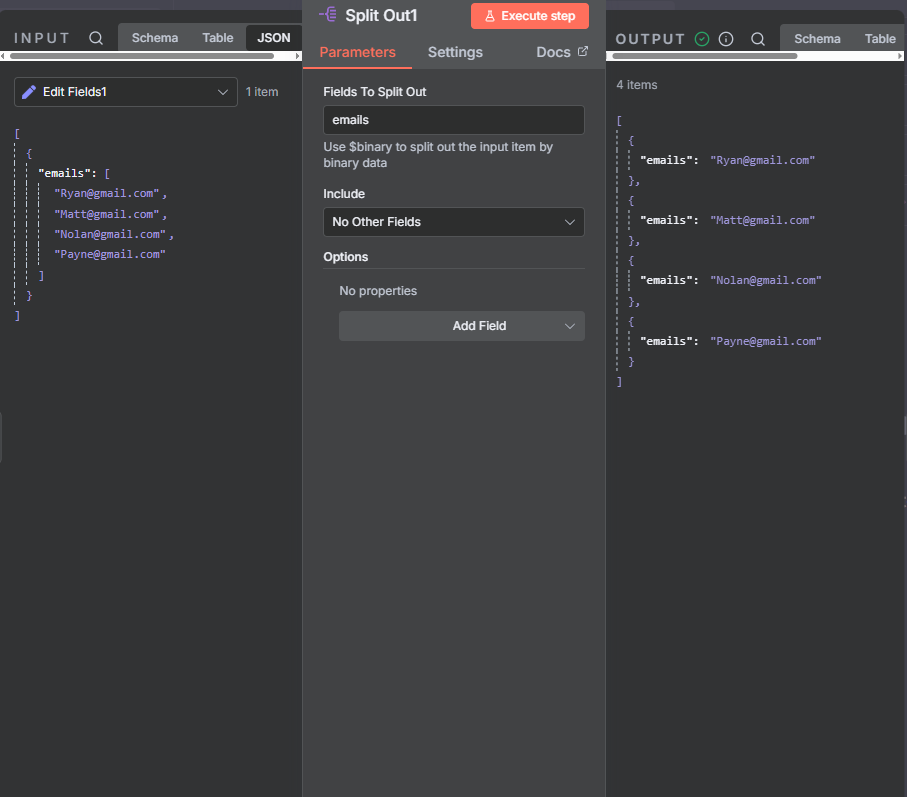
Task: Click the pencil icon beside Edit Fields1
Action: 28,92
